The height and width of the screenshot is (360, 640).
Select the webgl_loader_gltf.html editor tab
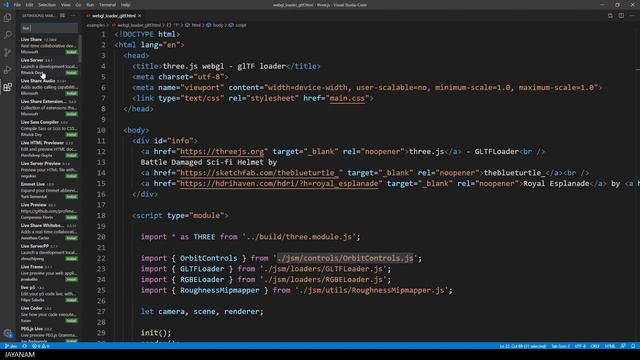pyautogui.click(x=113, y=16)
